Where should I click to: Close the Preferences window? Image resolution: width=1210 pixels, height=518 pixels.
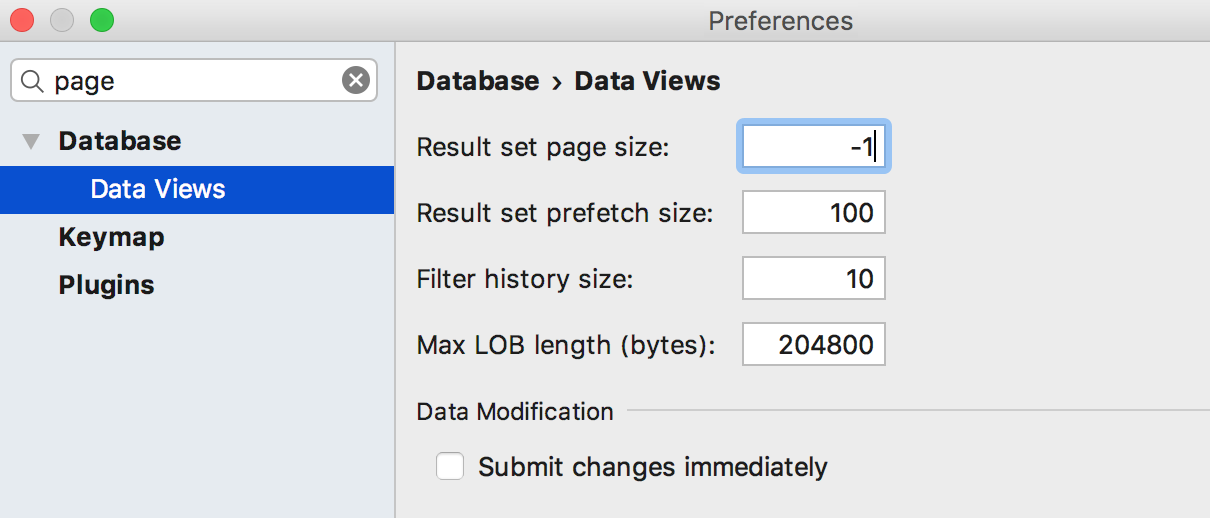22,19
